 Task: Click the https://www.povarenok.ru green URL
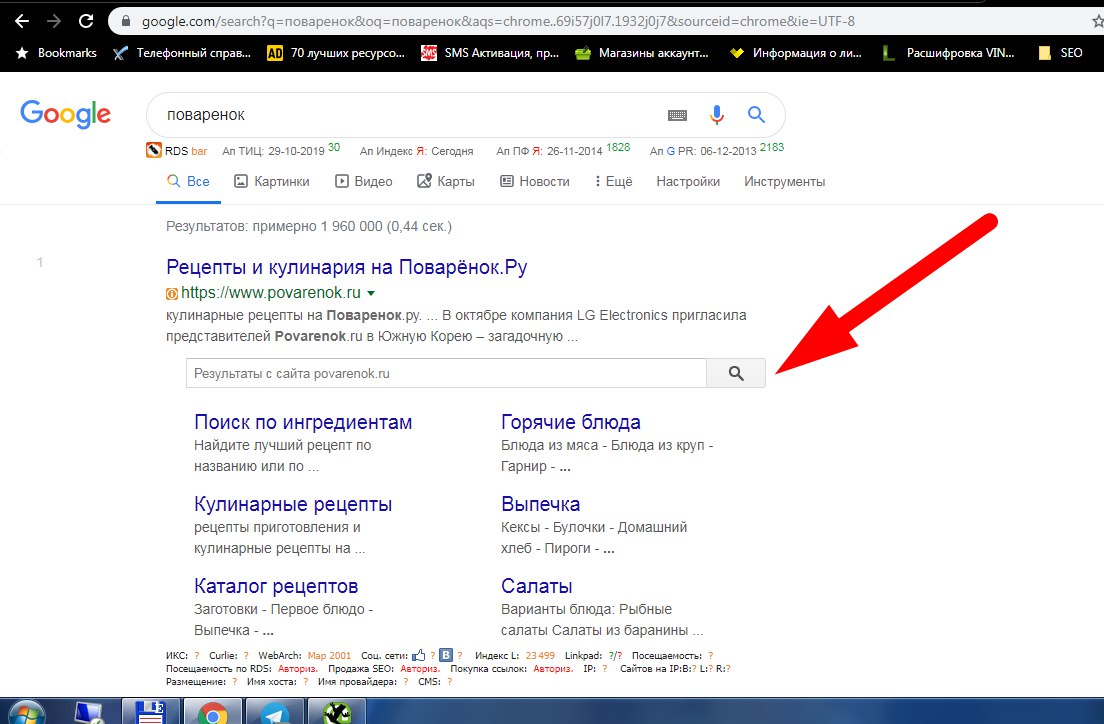click(x=270, y=293)
